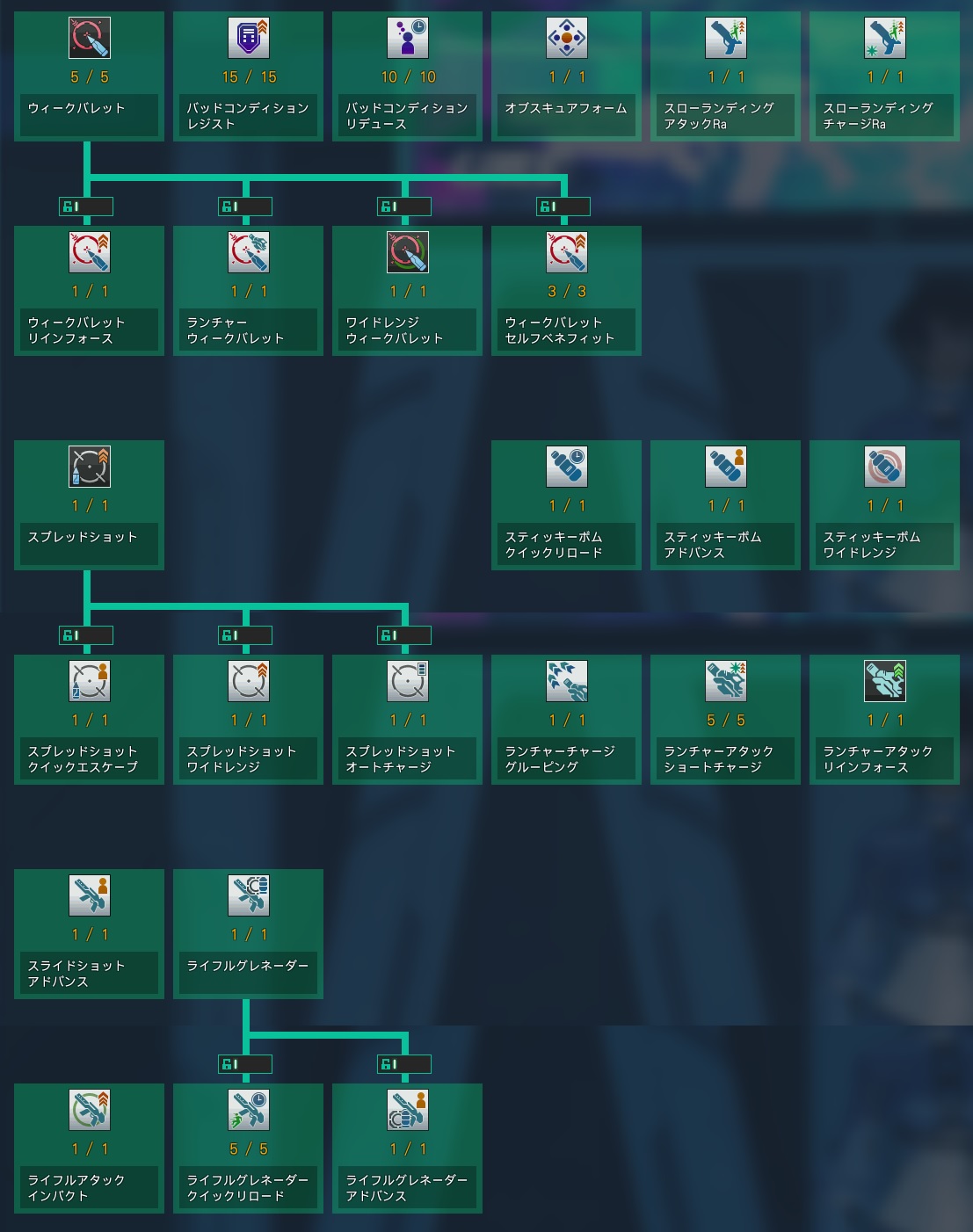973x1232 pixels.
Task: Select the バッドコンディションレジスト shield icon
Action: (249, 38)
